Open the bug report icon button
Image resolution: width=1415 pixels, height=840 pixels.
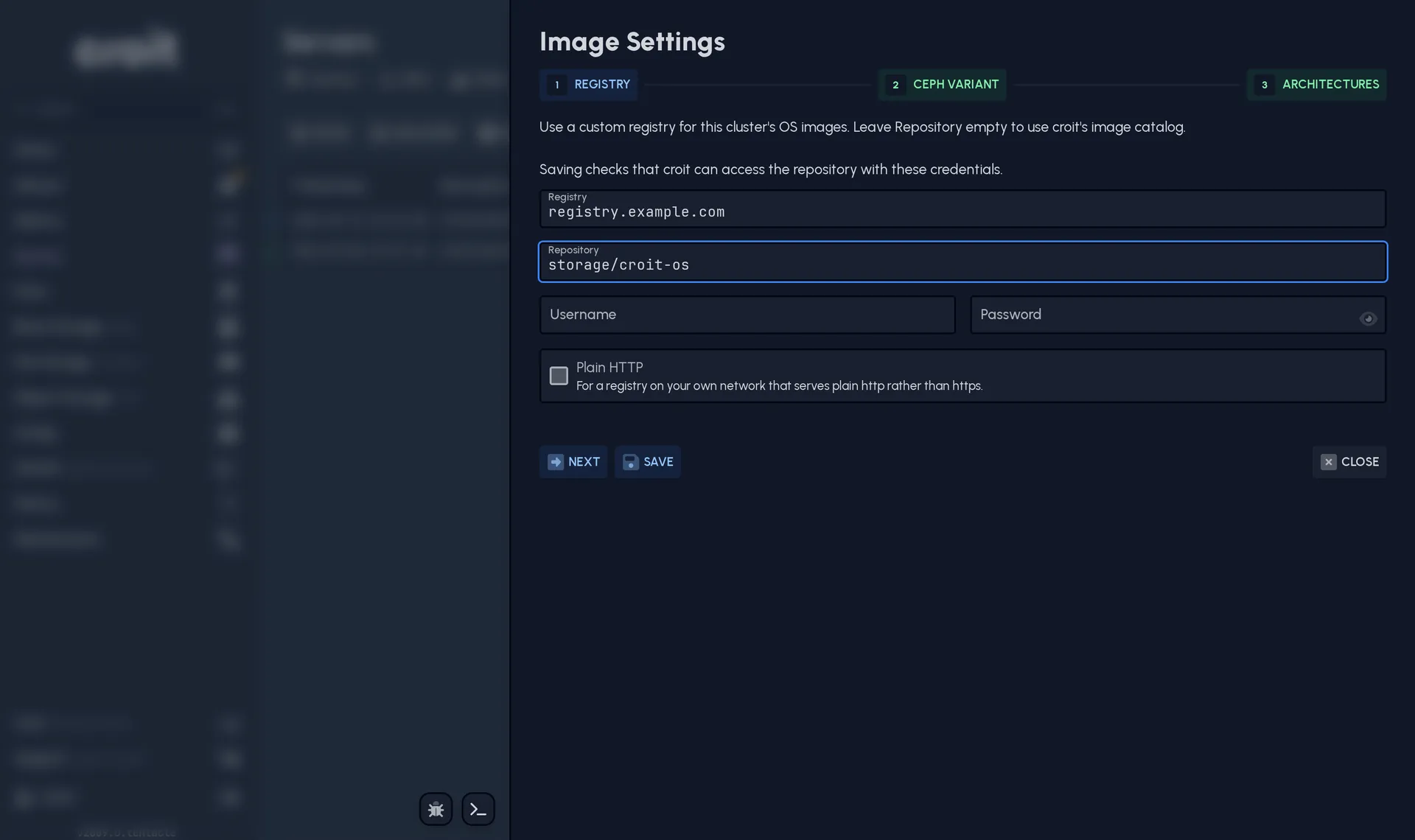pyautogui.click(x=436, y=809)
